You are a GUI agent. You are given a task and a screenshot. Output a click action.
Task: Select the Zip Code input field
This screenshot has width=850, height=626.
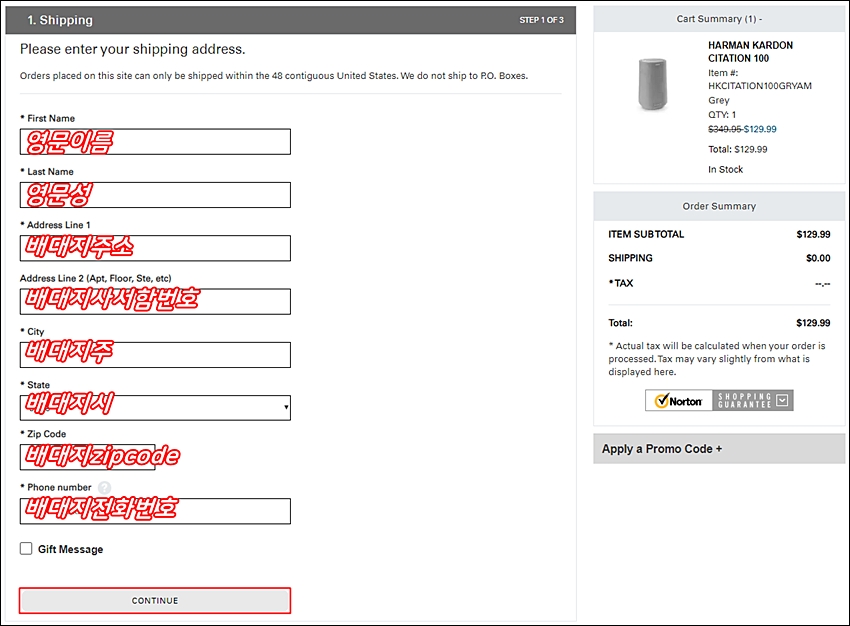click(x=88, y=457)
